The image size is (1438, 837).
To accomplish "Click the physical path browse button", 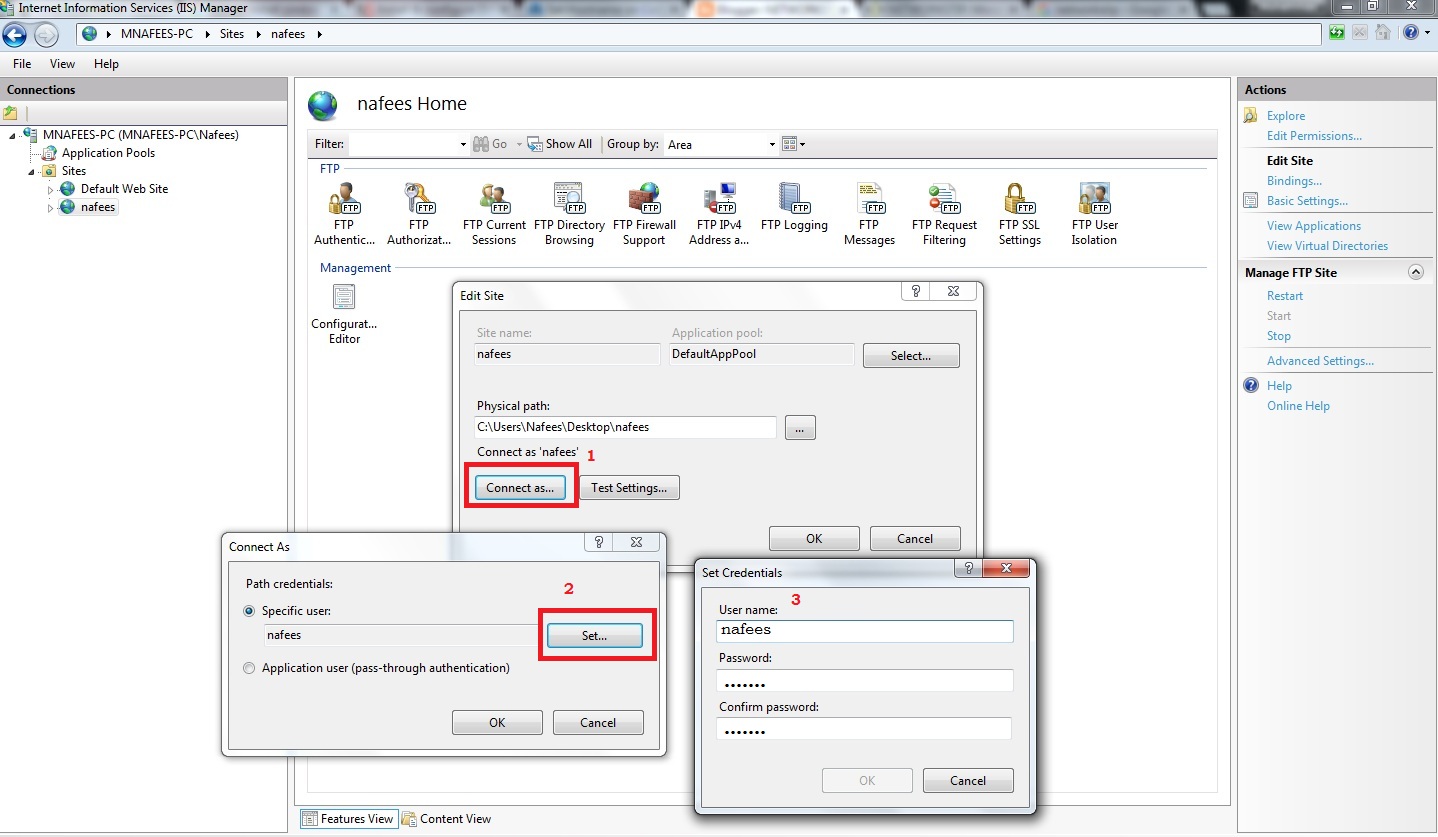I will point(800,428).
